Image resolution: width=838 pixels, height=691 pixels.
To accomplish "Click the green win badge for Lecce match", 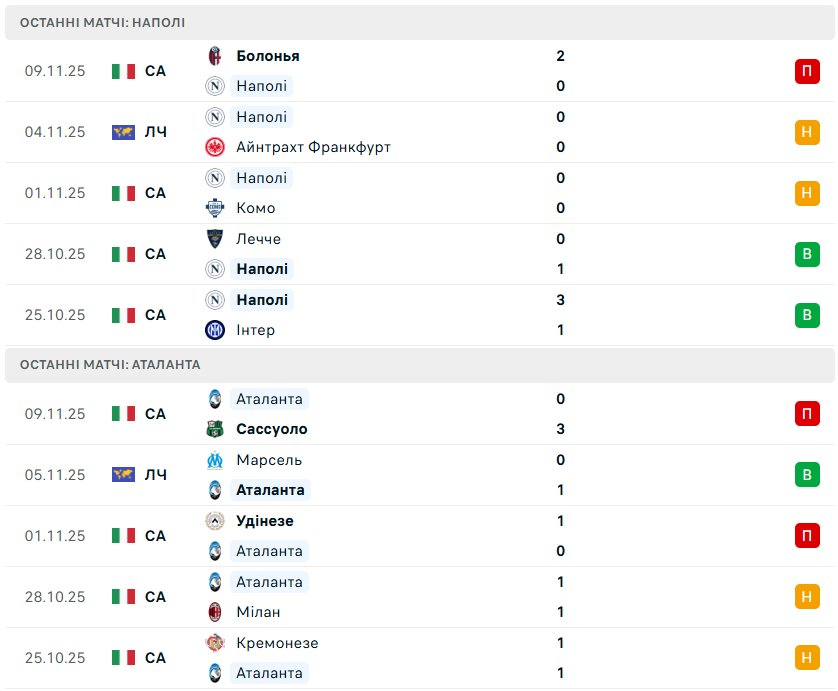I will 807,254.
